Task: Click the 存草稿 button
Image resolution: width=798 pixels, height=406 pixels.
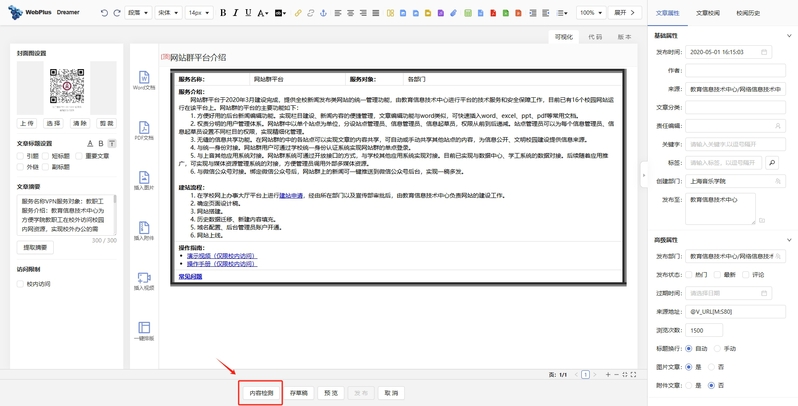Action: pos(299,393)
